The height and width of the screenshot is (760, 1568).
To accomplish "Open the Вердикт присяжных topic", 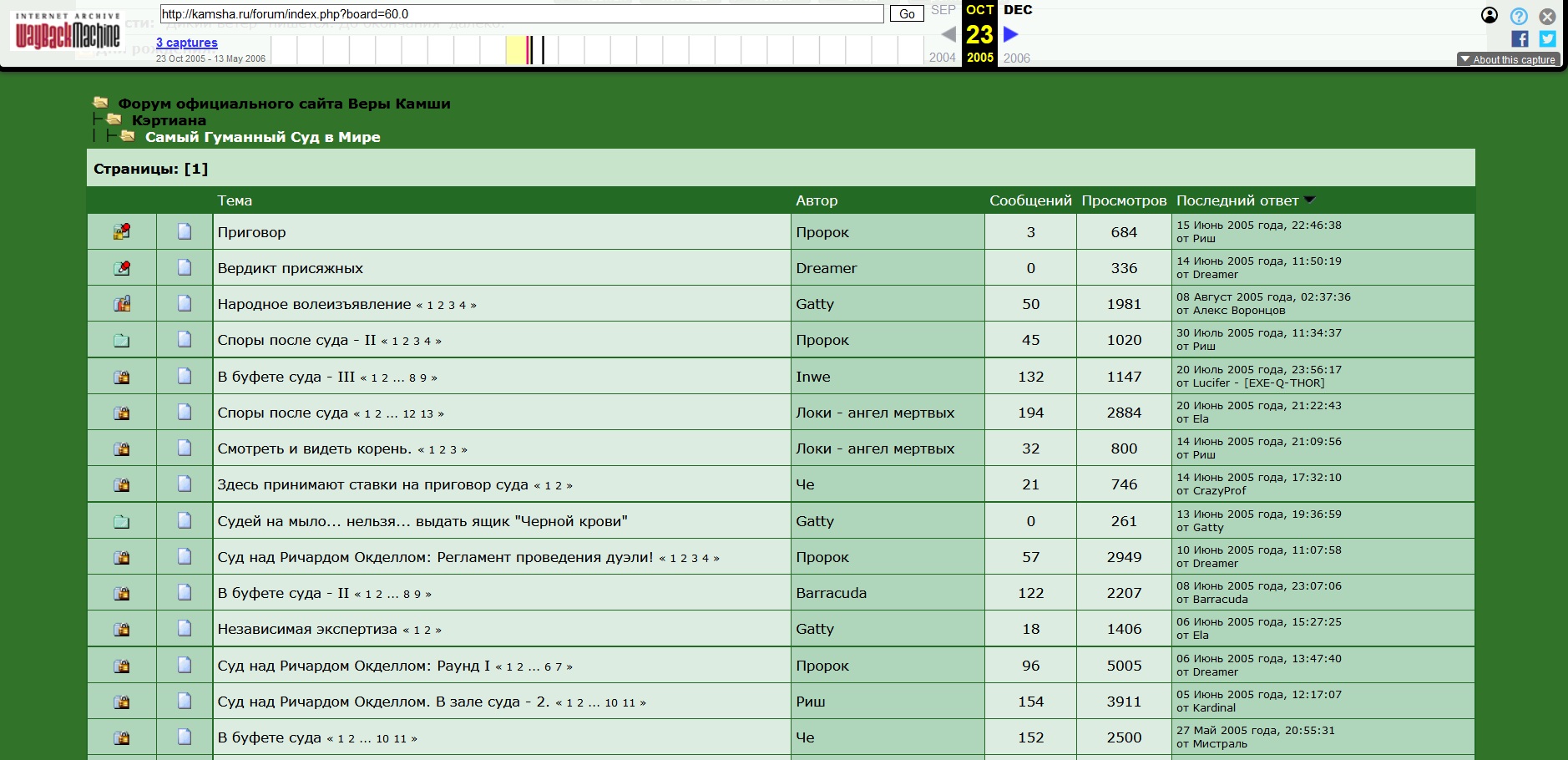I will [290, 268].
